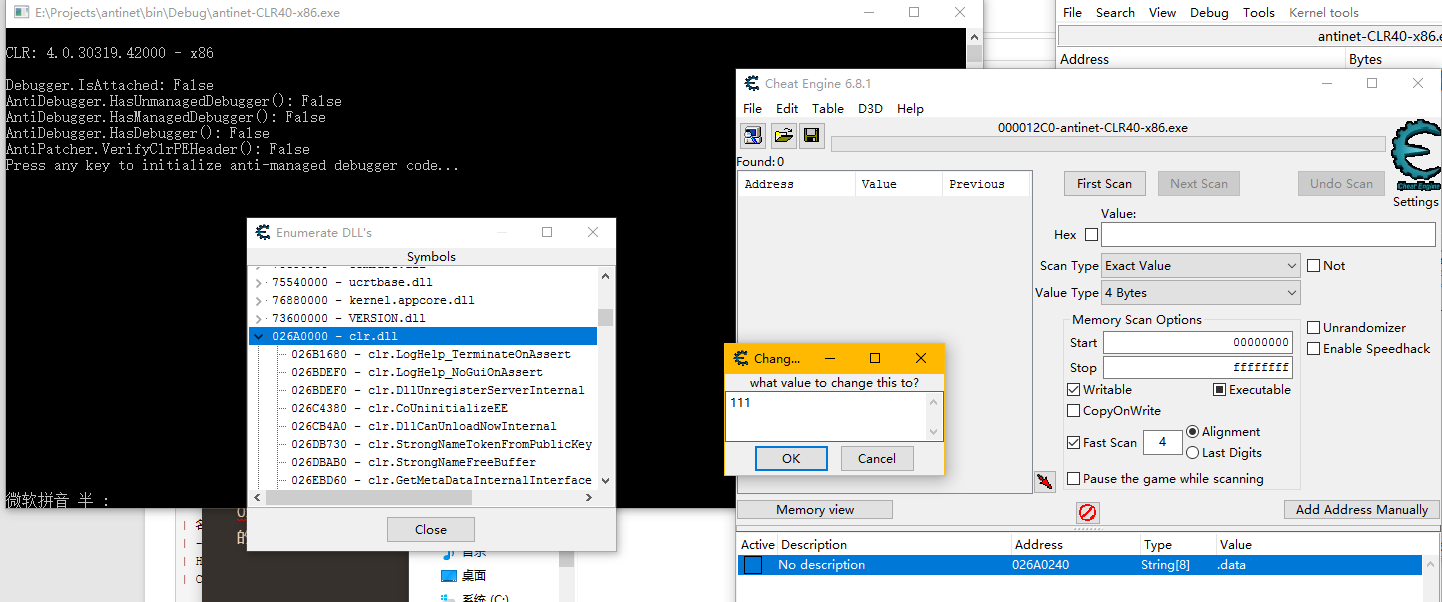This screenshot has height=602, width=1442.
Task: Click the red clear address list icon
Action: coord(1087,512)
